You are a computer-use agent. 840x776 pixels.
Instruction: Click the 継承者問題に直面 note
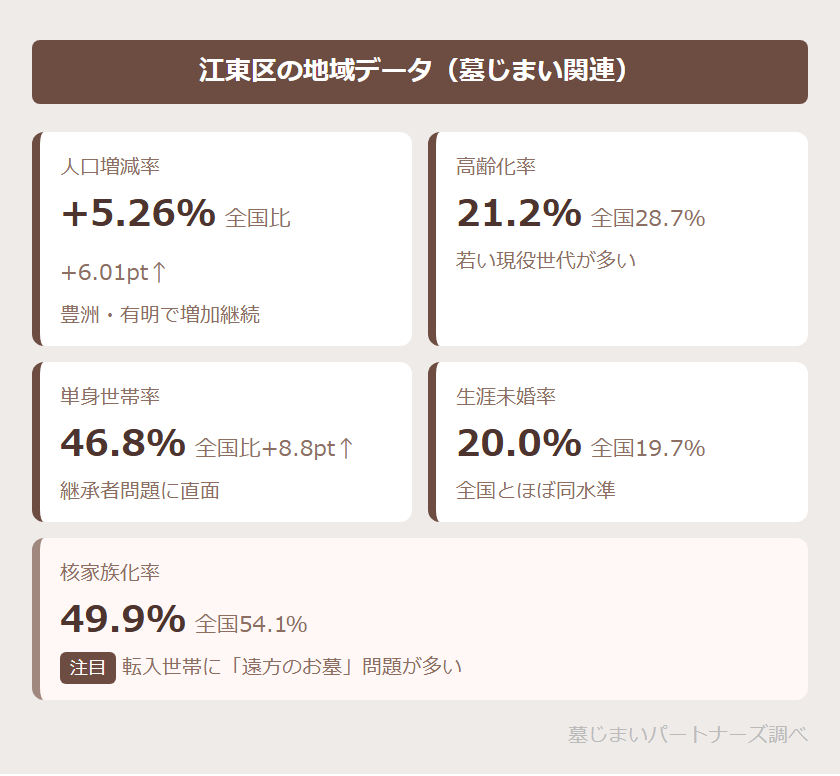tap(140, 490)
